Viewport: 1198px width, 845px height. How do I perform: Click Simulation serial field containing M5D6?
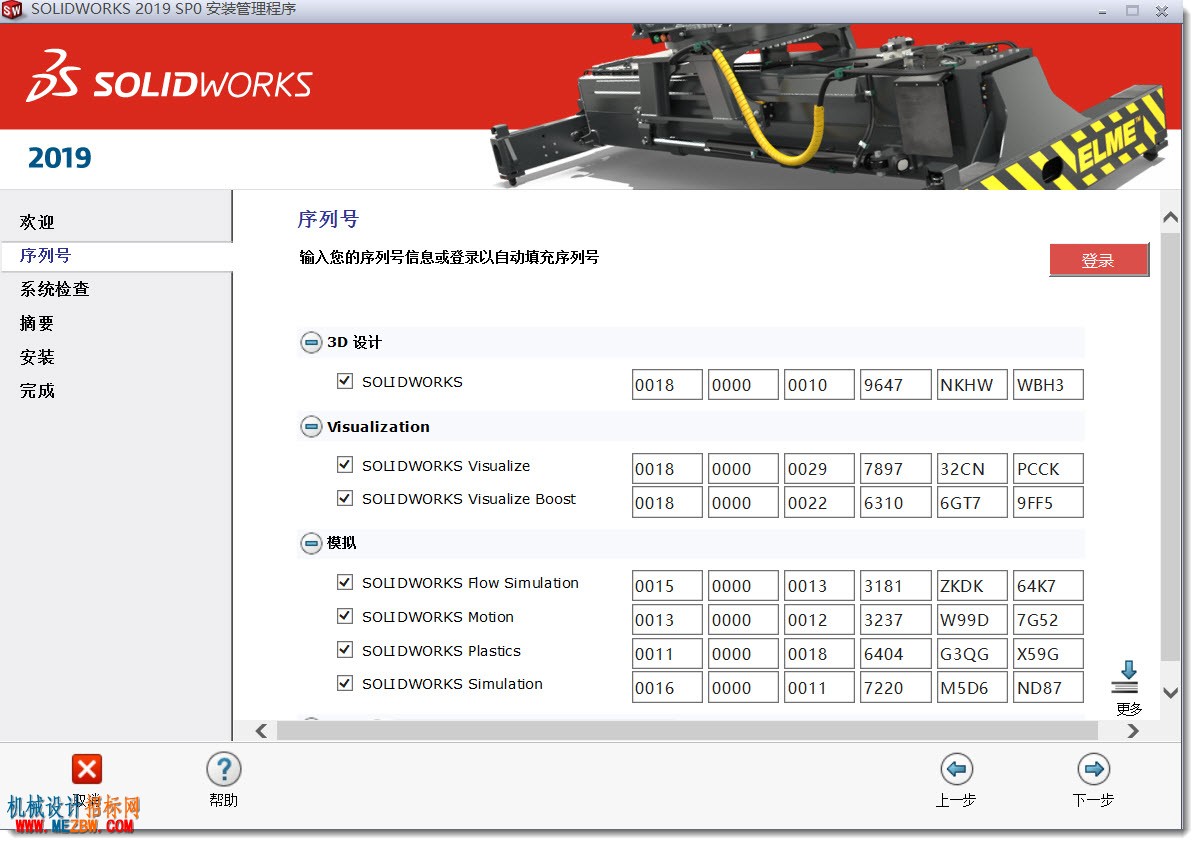pyautogui.click(x=972, y=688)
